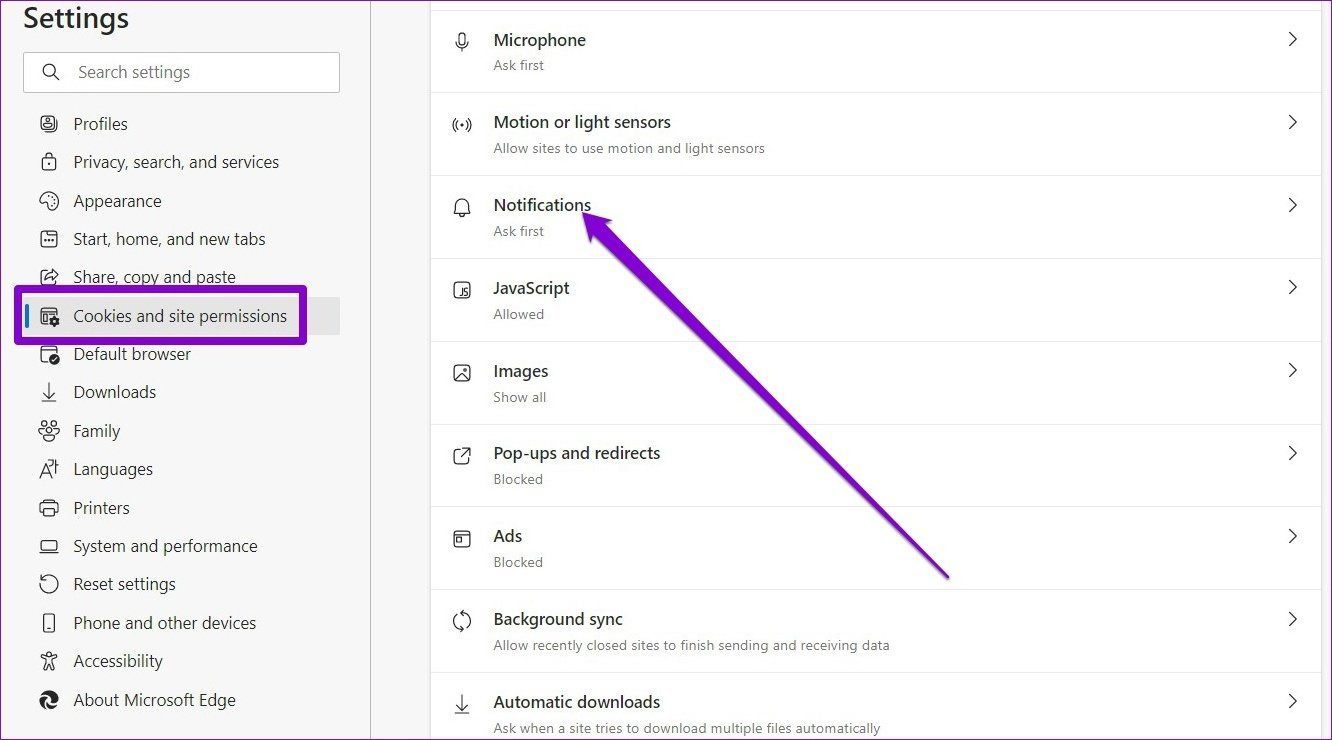
Task: Open About Microsoft Edge
Action: click(154, 700)
